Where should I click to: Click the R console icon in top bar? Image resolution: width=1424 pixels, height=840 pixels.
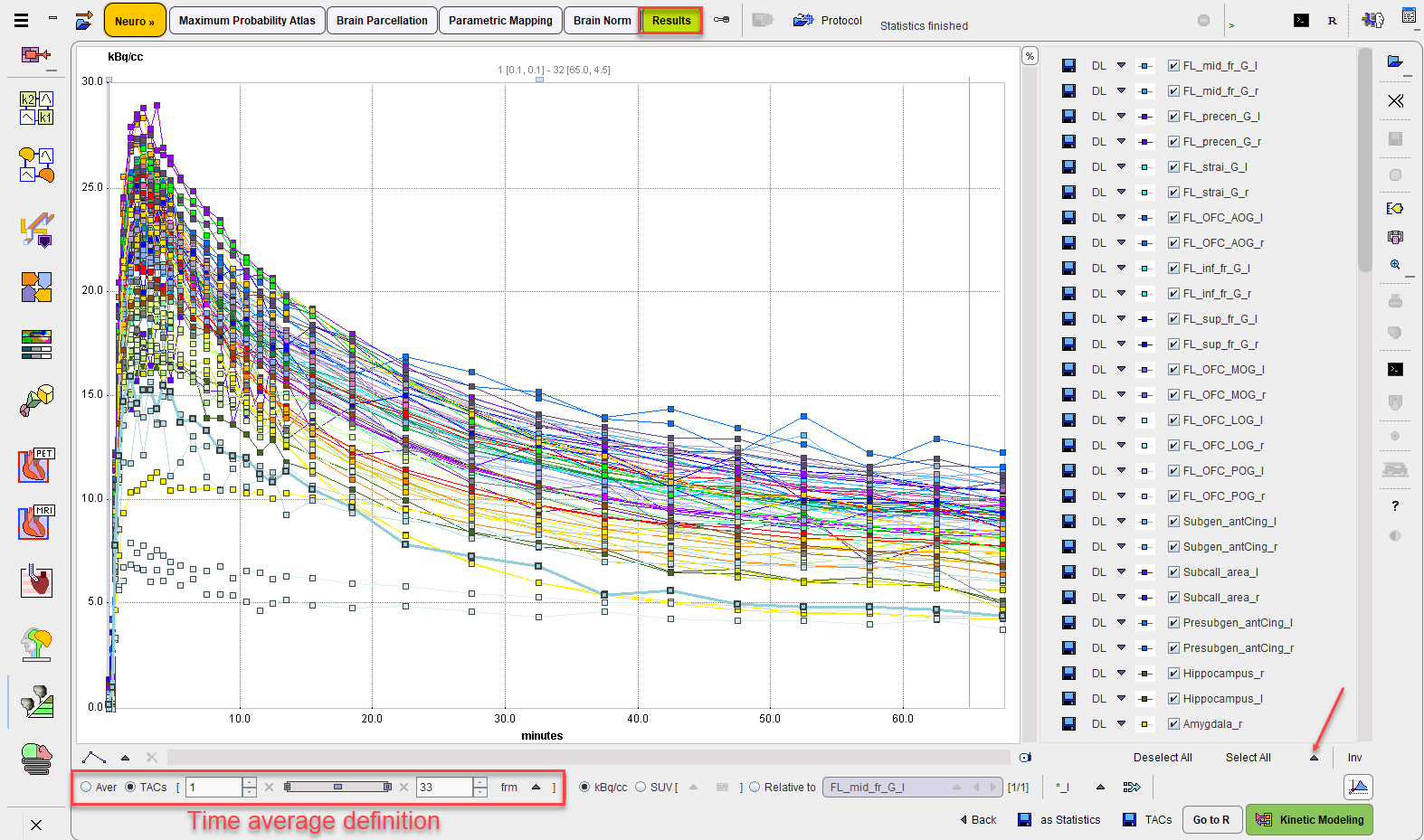(1332, 20)
